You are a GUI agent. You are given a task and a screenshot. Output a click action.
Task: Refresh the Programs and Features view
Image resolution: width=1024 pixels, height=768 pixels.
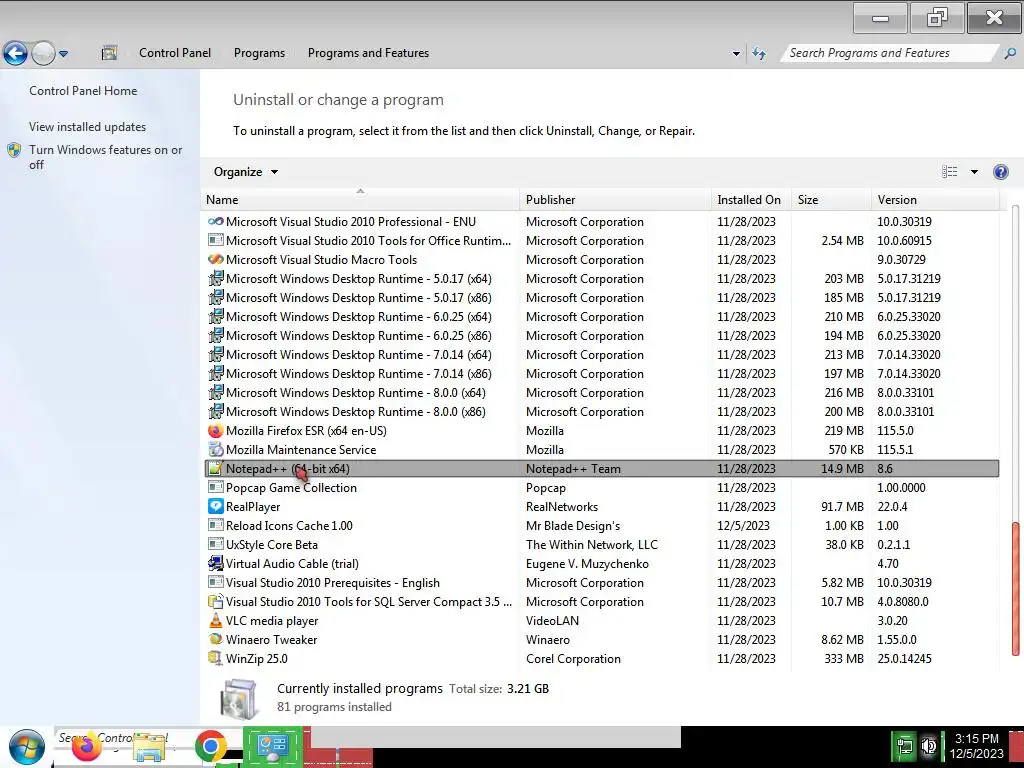tap(759, 54)
